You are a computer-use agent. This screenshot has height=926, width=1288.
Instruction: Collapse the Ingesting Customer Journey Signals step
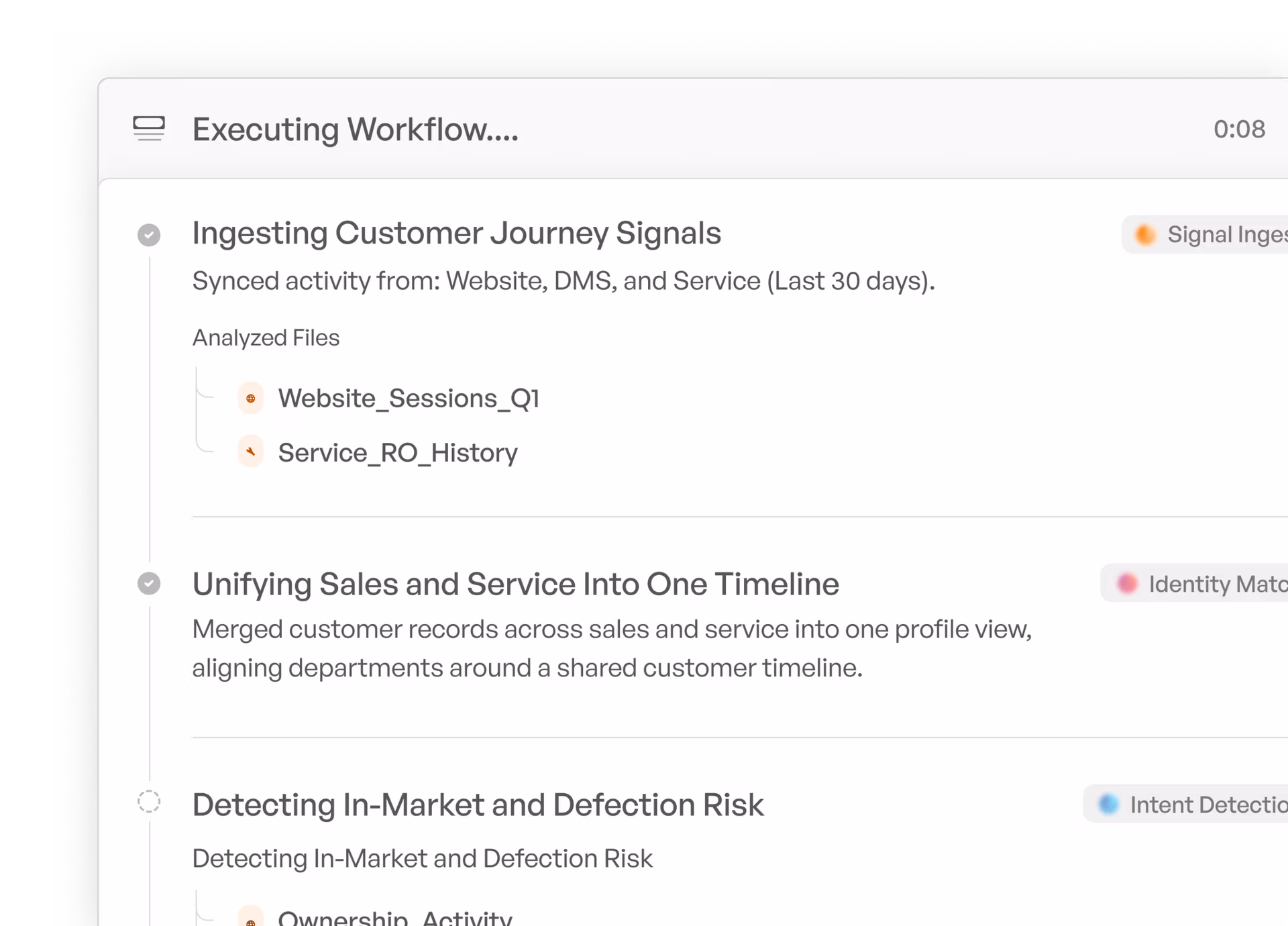[x=457, y=233]
